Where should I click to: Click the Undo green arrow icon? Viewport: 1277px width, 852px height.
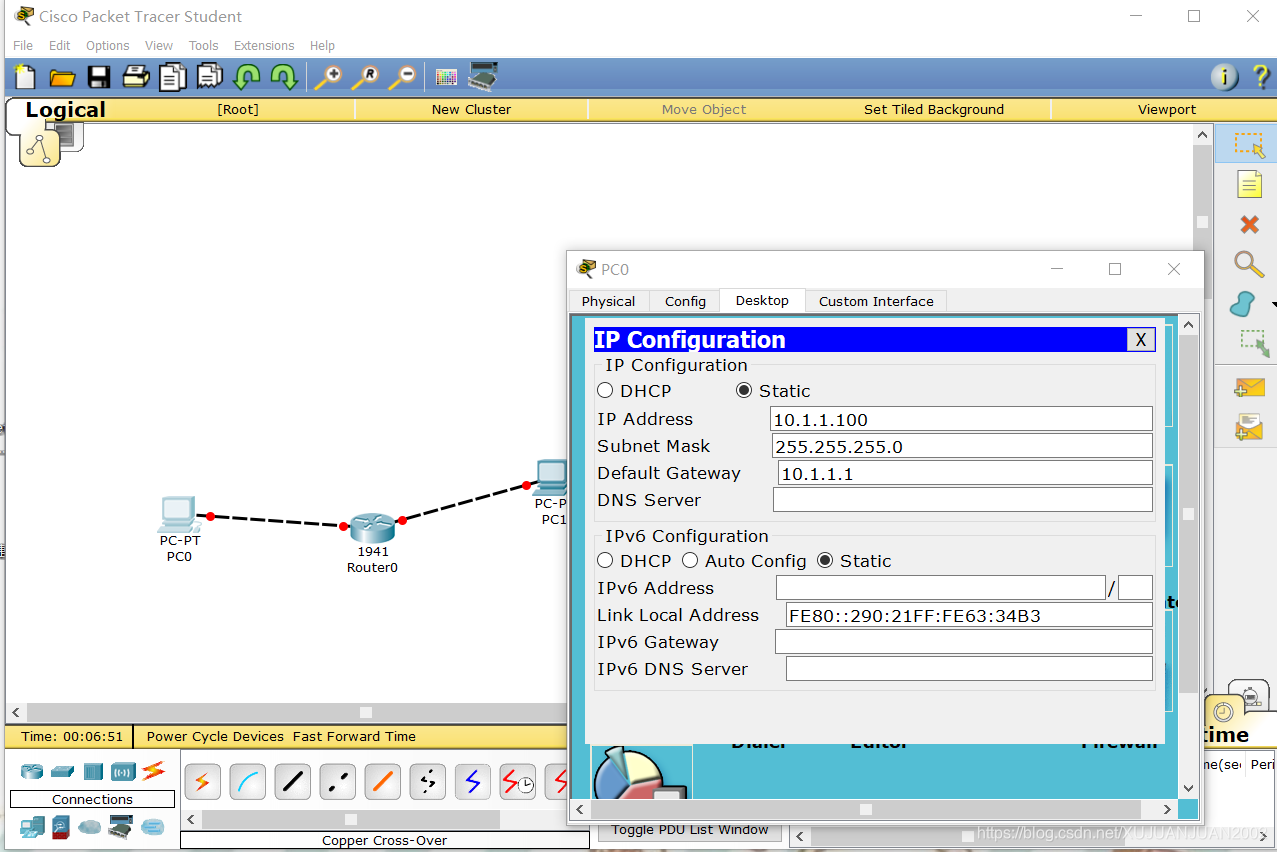pyautogui.click(x=246, y=77)
